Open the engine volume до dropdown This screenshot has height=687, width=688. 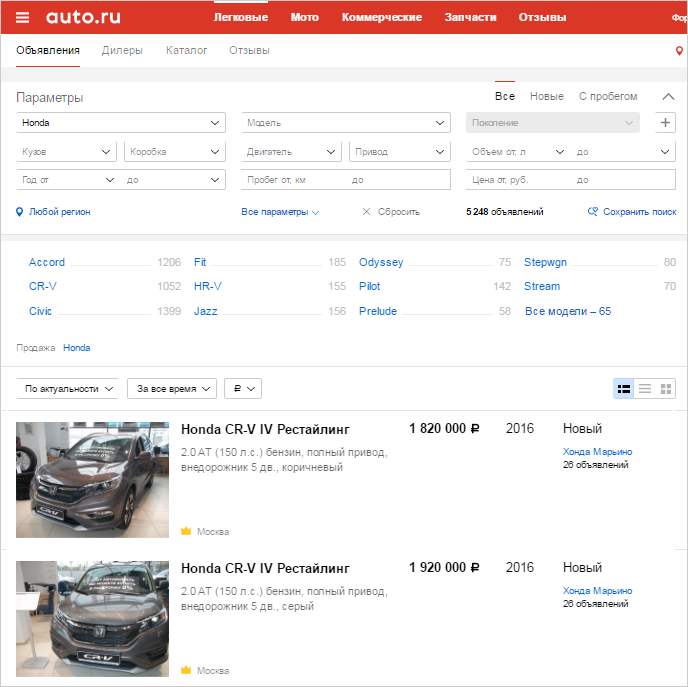(x=623, y=151)
